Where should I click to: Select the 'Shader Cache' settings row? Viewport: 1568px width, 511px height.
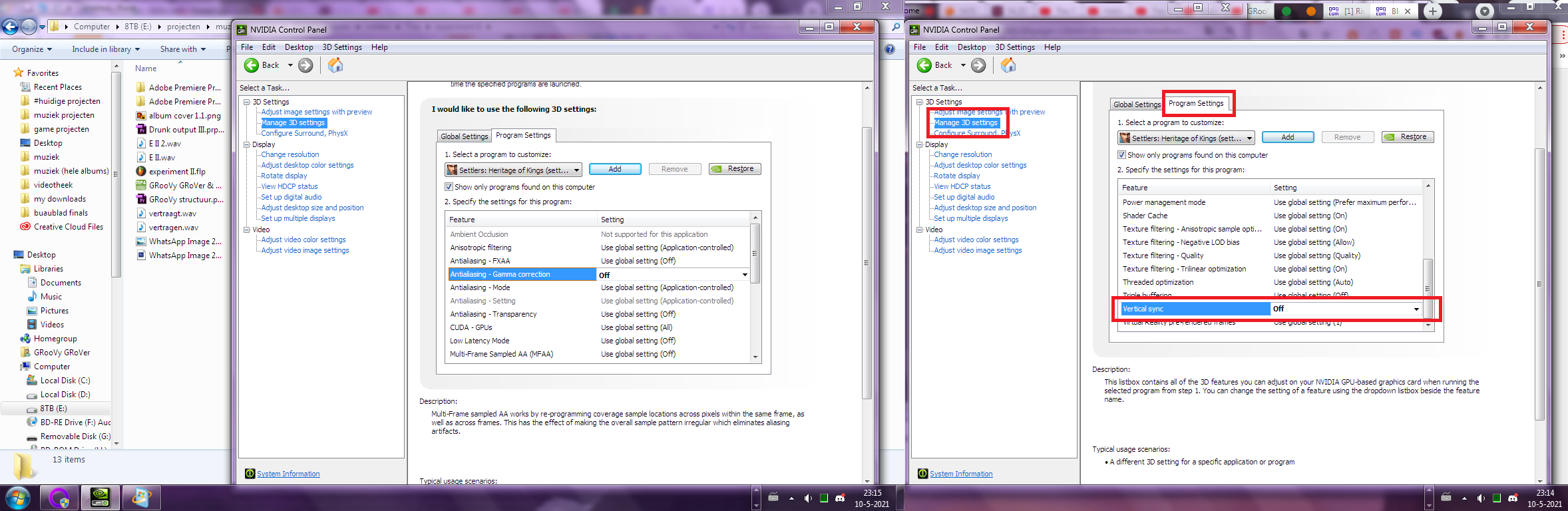1272,216
